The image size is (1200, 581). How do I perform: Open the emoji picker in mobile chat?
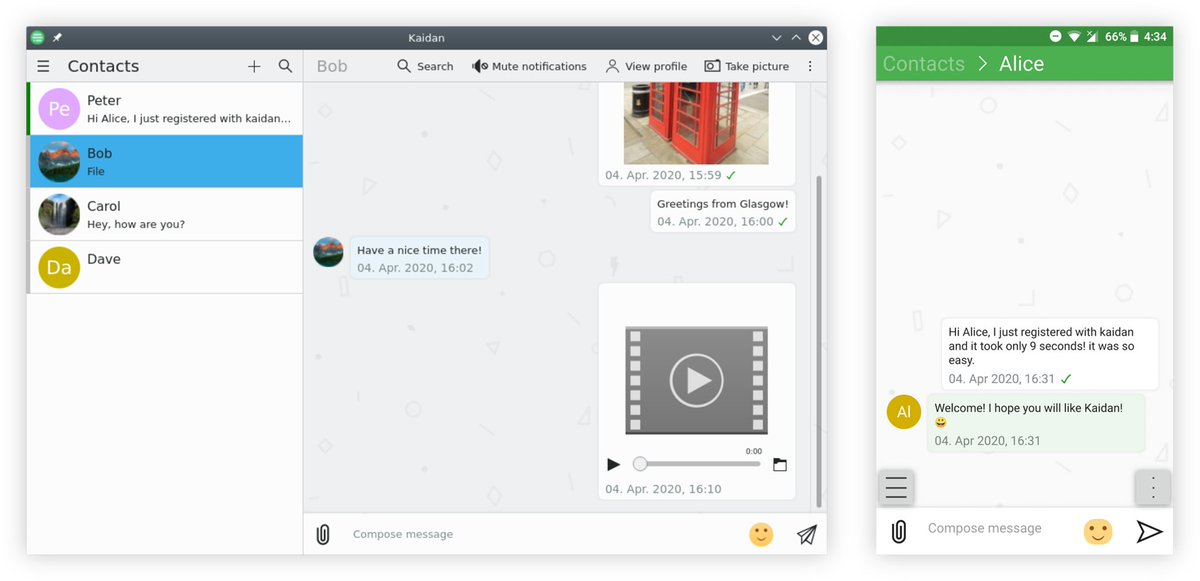[1098, 531]
